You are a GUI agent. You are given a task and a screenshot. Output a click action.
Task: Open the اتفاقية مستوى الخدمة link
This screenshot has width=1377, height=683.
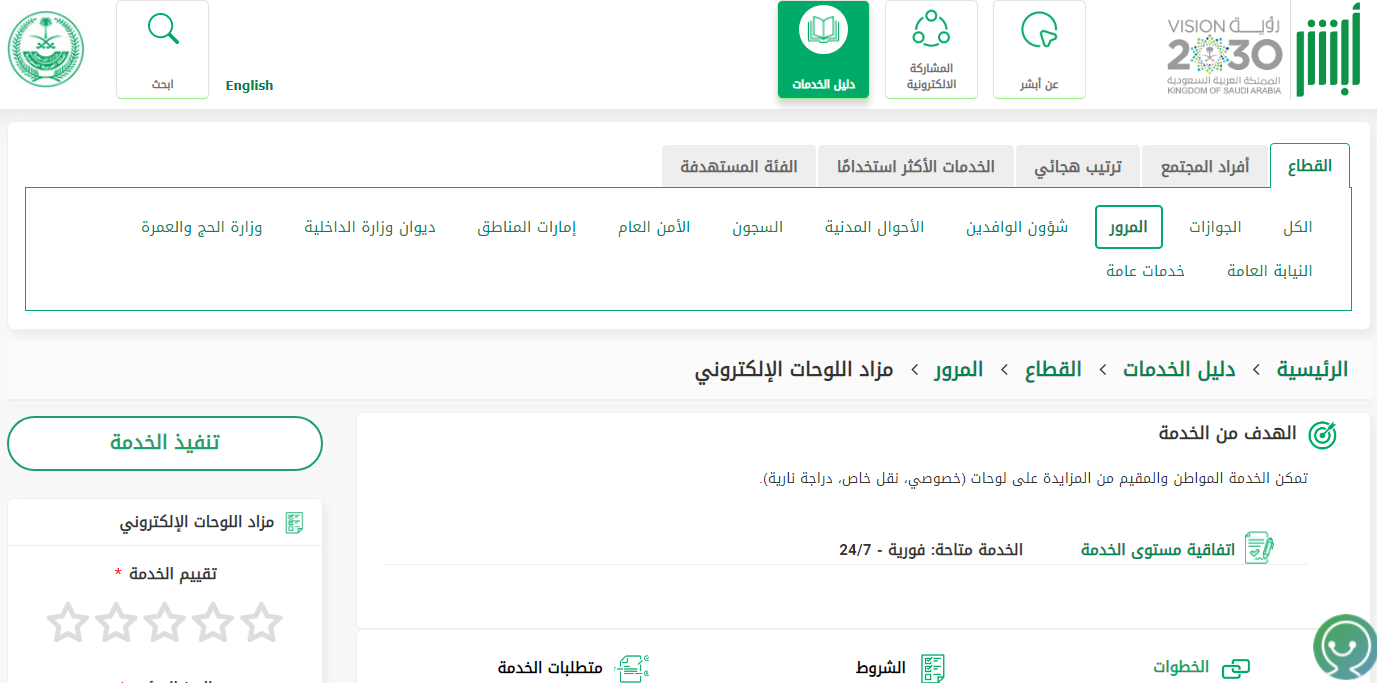pos(1158,550)
